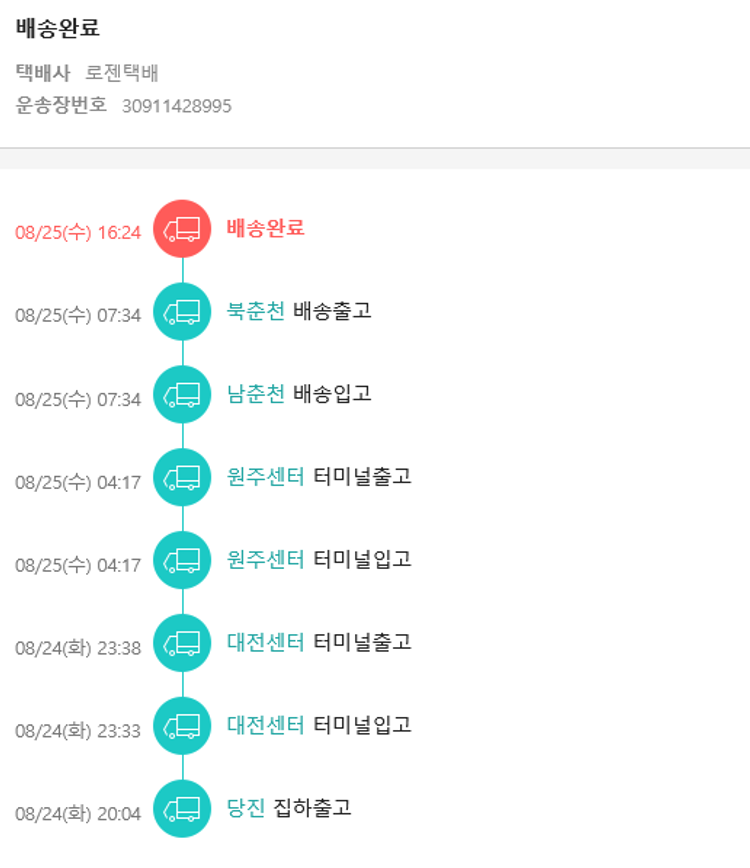Open the 북춘천 location link
The height and width of the screenshot is (868, 750).
coord(256,311)
